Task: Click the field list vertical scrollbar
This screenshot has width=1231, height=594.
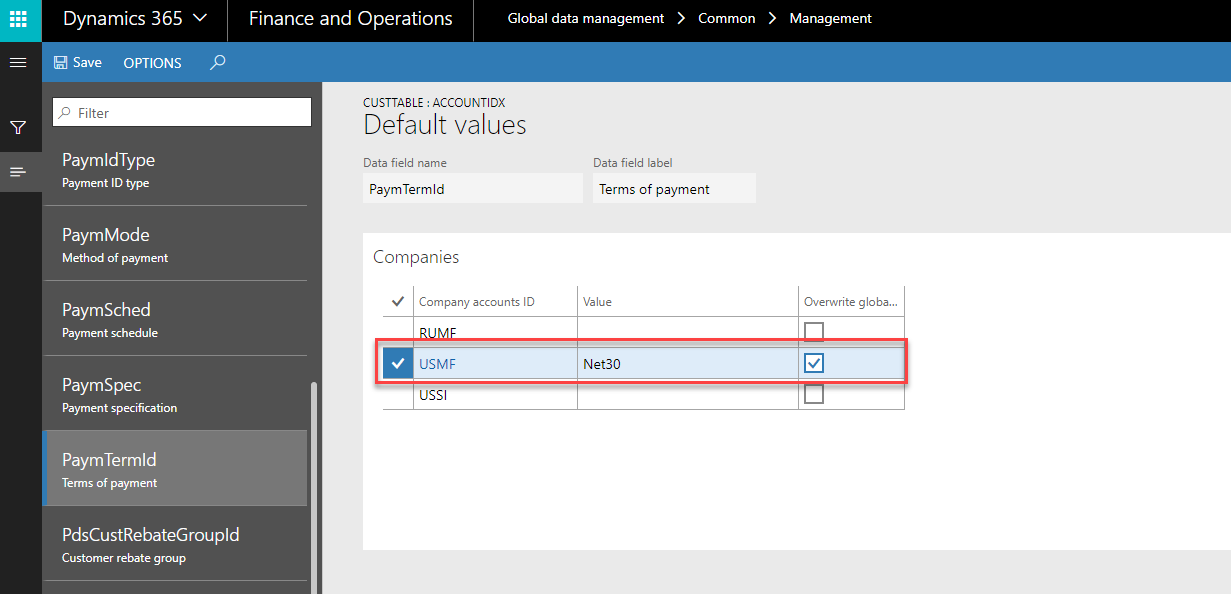Action: pos(314,480)
